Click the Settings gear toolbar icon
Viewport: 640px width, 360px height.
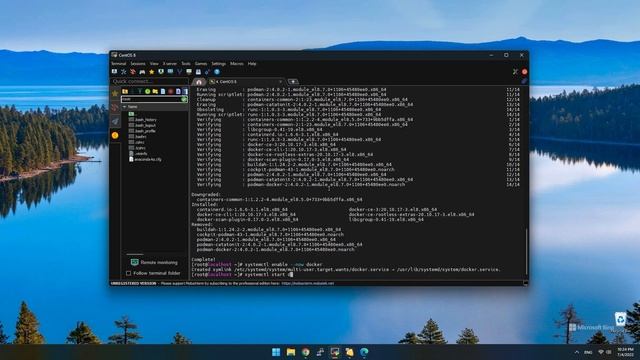(x=208, y=72)
